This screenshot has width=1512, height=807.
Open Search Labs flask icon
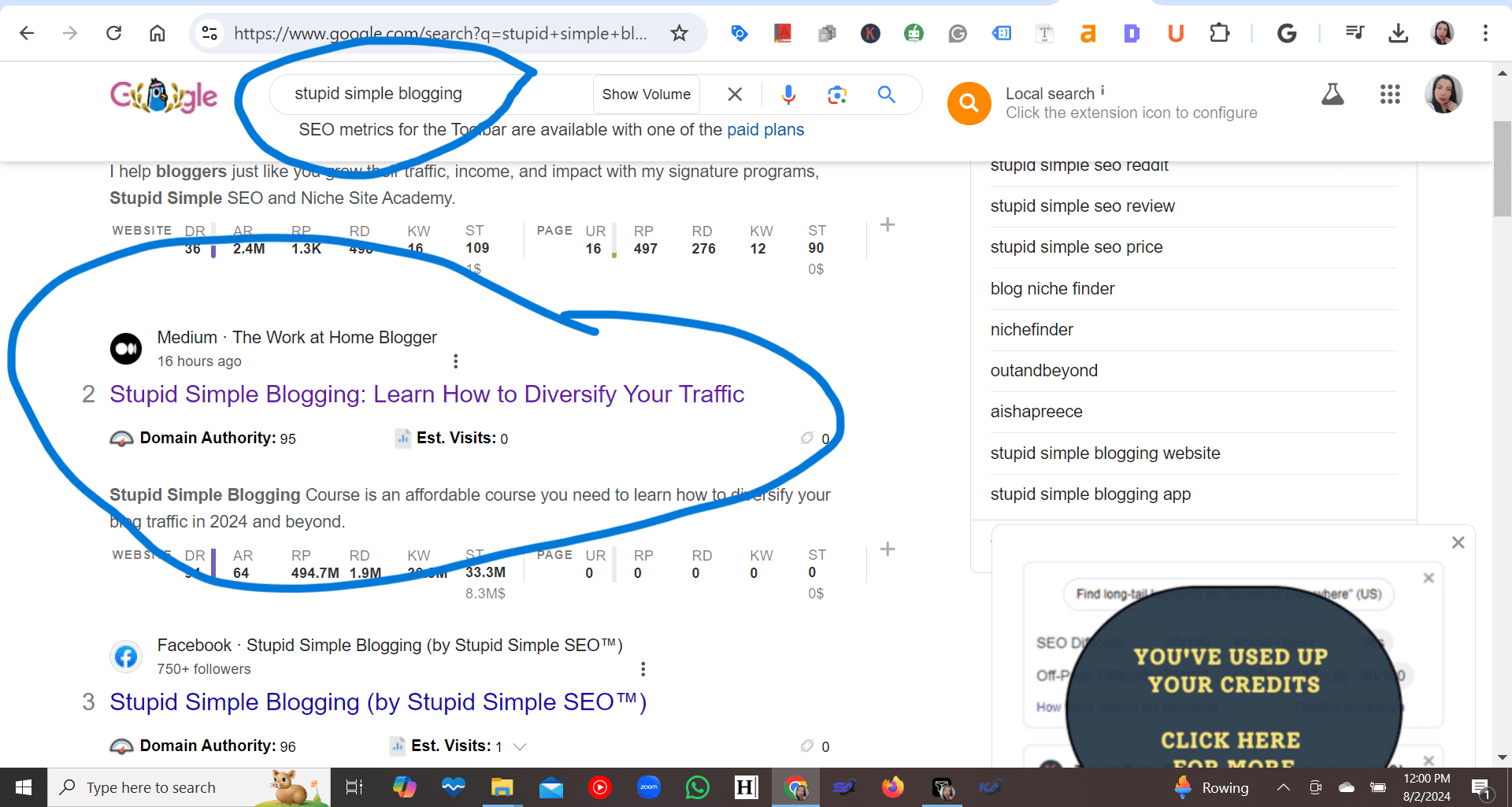[x=1332, y=94]
